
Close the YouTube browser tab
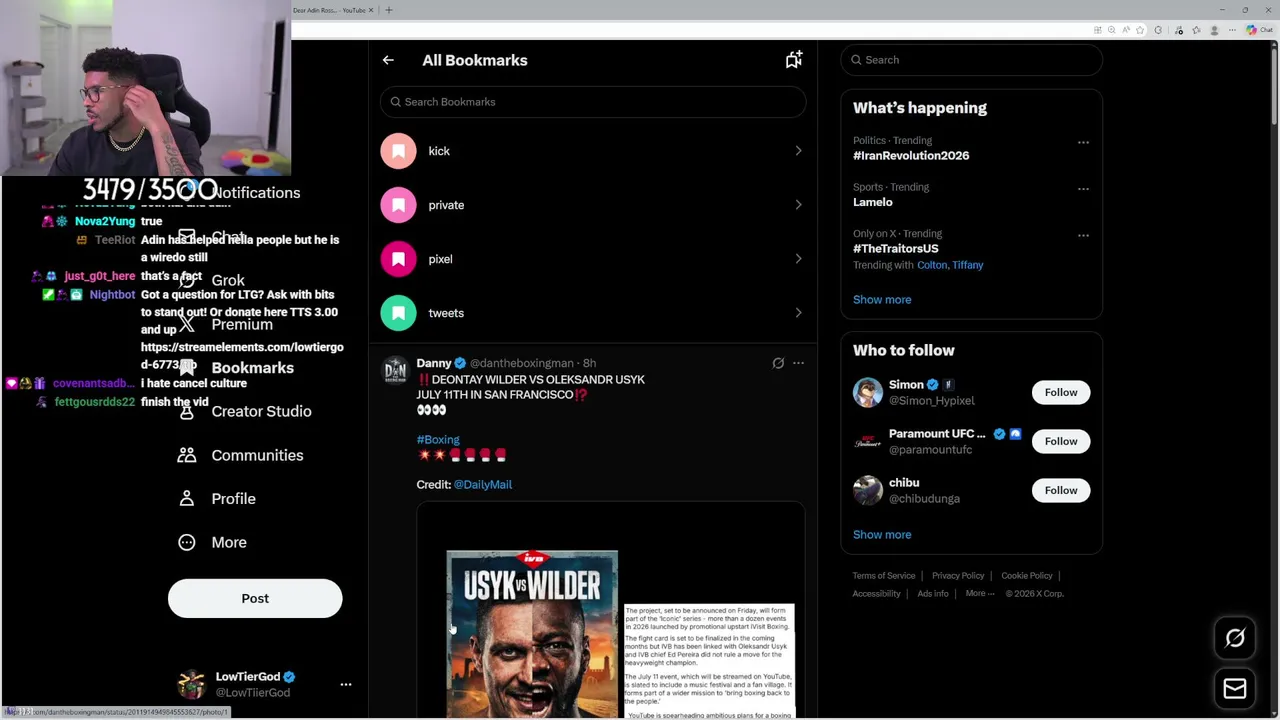(371, 10)
